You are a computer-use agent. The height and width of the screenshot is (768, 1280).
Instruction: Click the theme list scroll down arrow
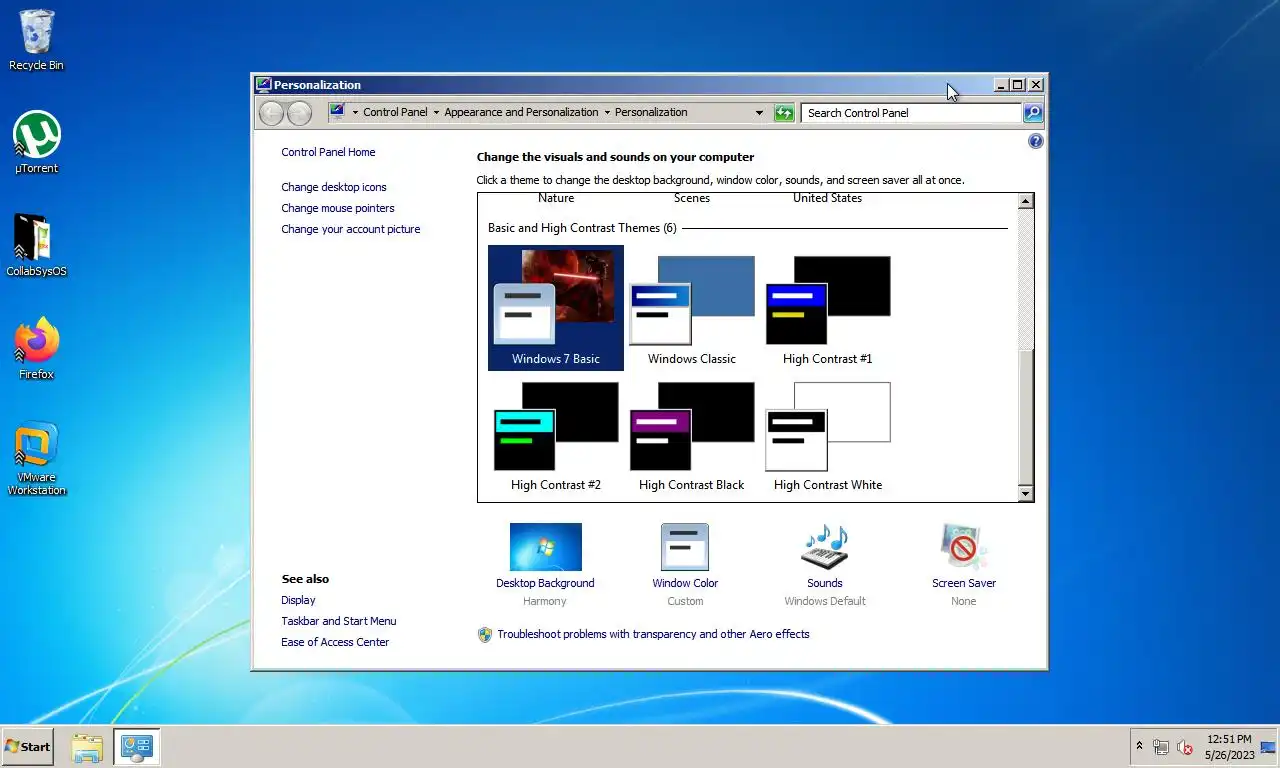tap(1025, 494)
